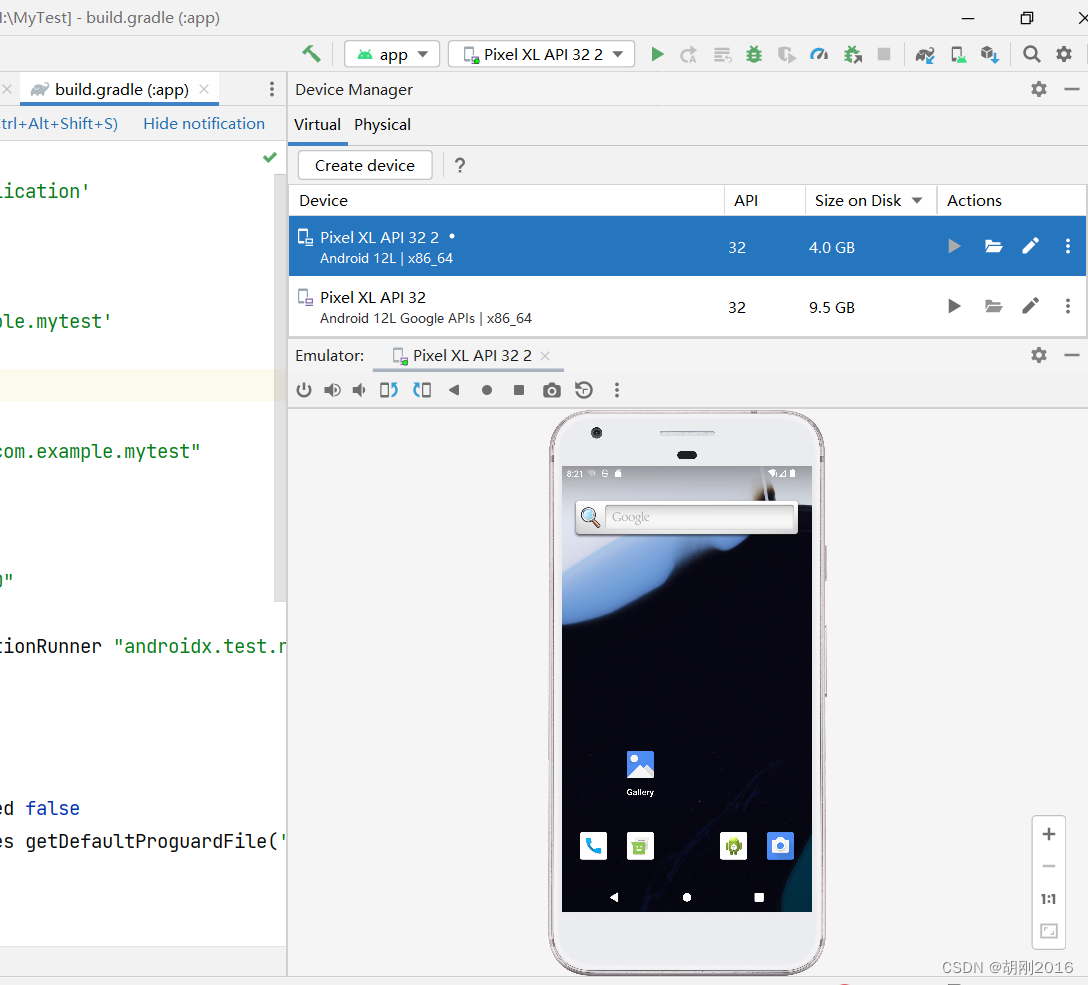Zoom in the emulator with plus button
The image size is (1088, 985).
1048,834
